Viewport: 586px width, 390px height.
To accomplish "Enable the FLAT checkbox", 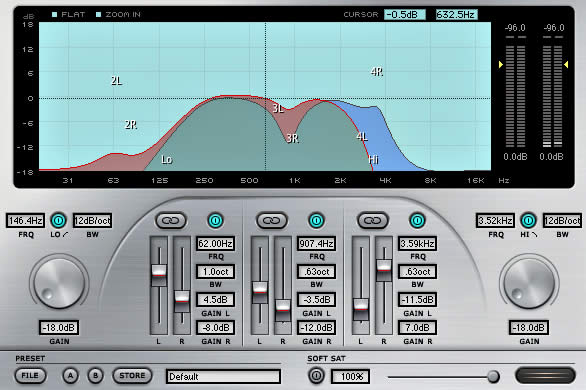I will (55, 15).
